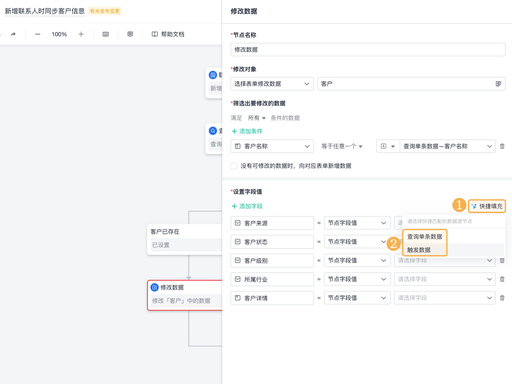Viewport: 512px width, 384px height.
Task: Open the 所有 condition match dropdown
Action: tap(257, 118)
